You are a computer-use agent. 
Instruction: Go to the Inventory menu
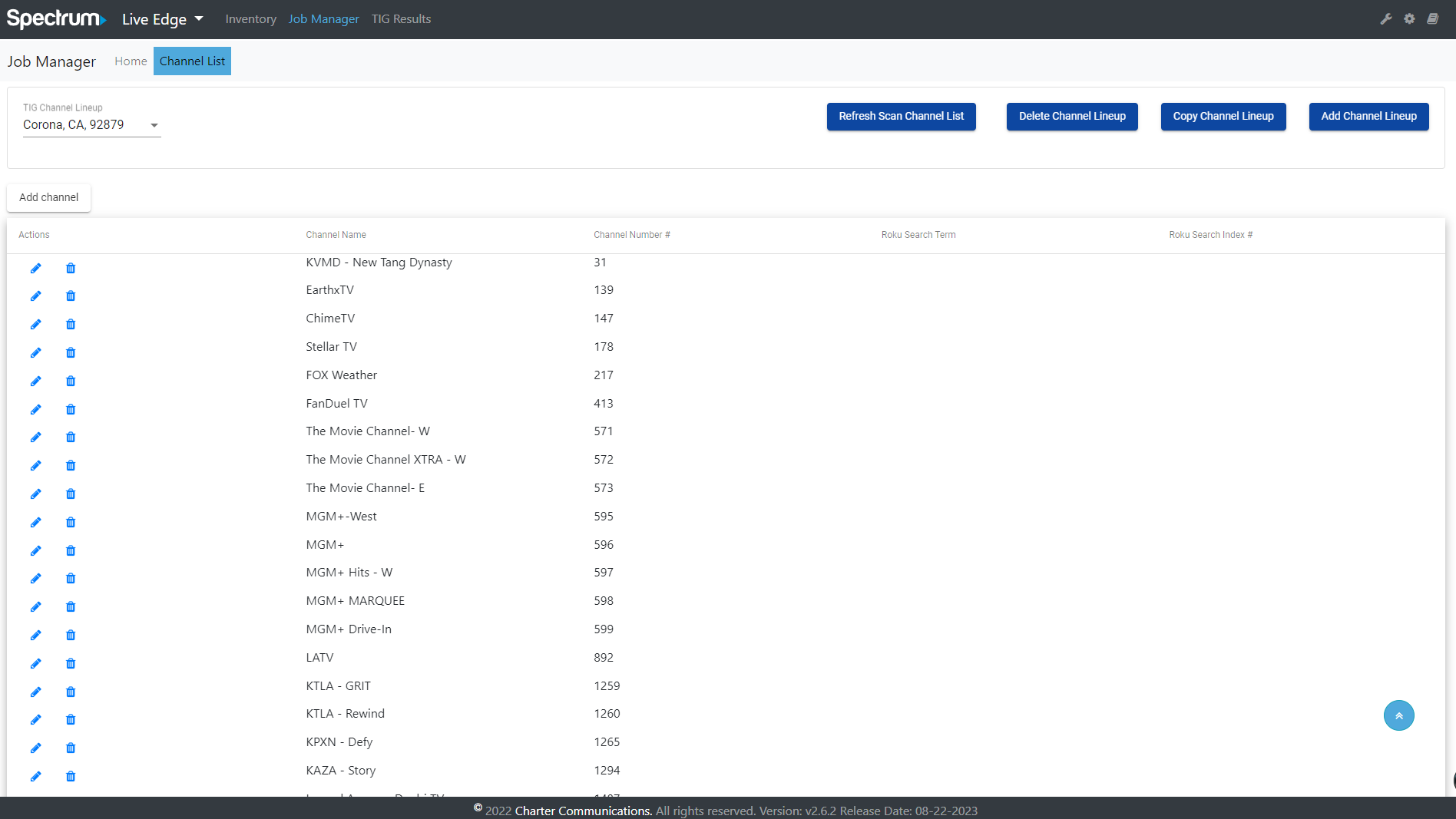[x=250, y=19]
